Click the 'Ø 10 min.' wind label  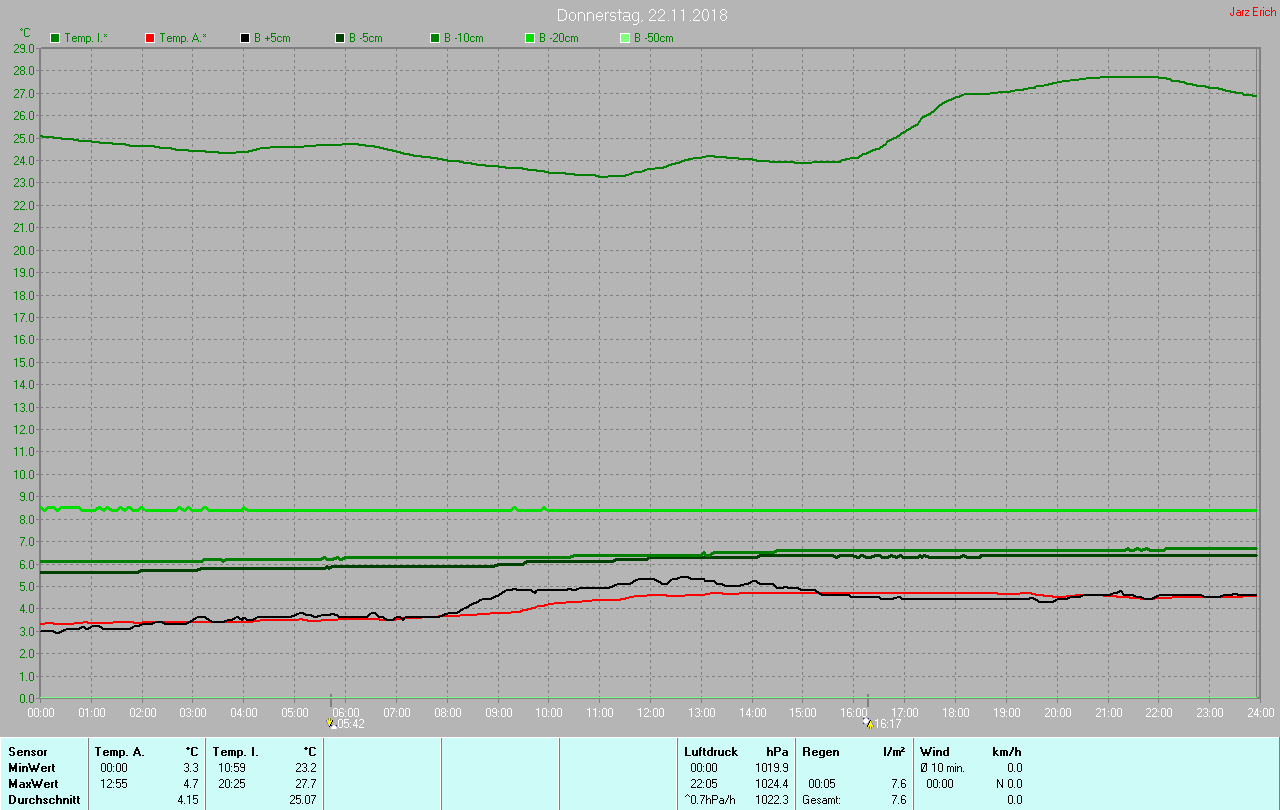coord(942,768)
